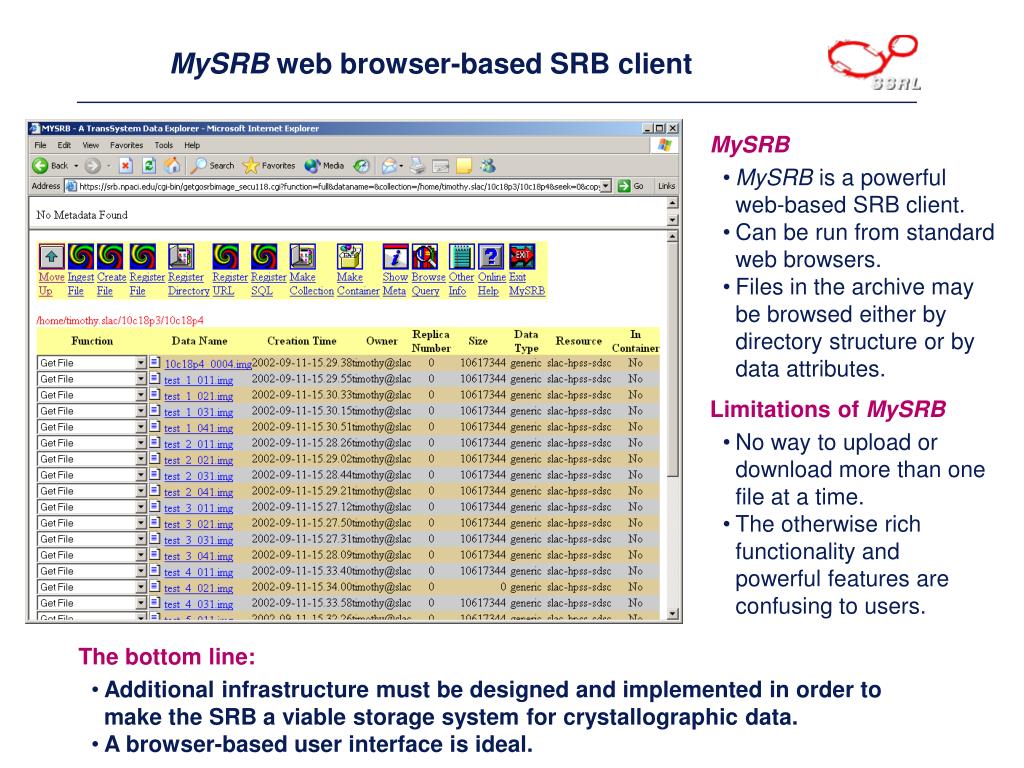Open the File menu

40,145
